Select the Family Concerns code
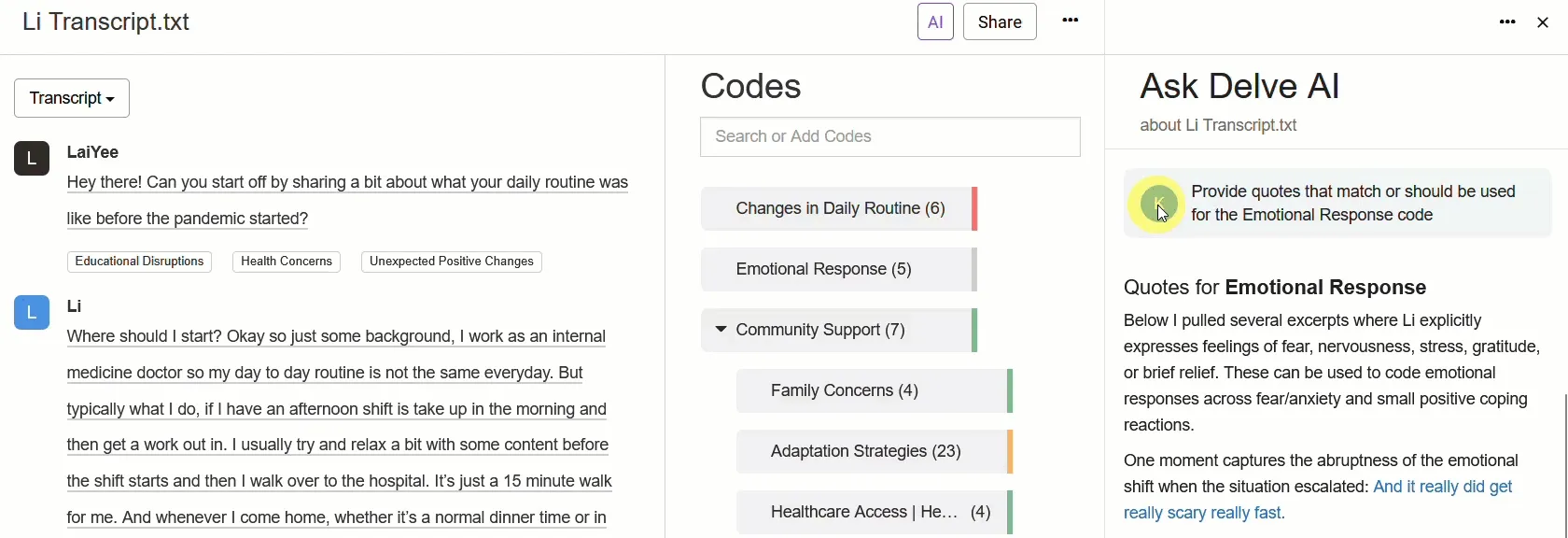Viewport: 1568px width, 538px height. coord(874,390)
